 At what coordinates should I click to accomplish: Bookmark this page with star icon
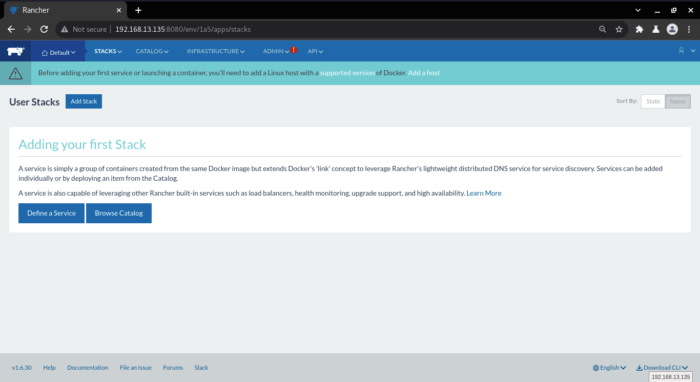tap(619, 29)
